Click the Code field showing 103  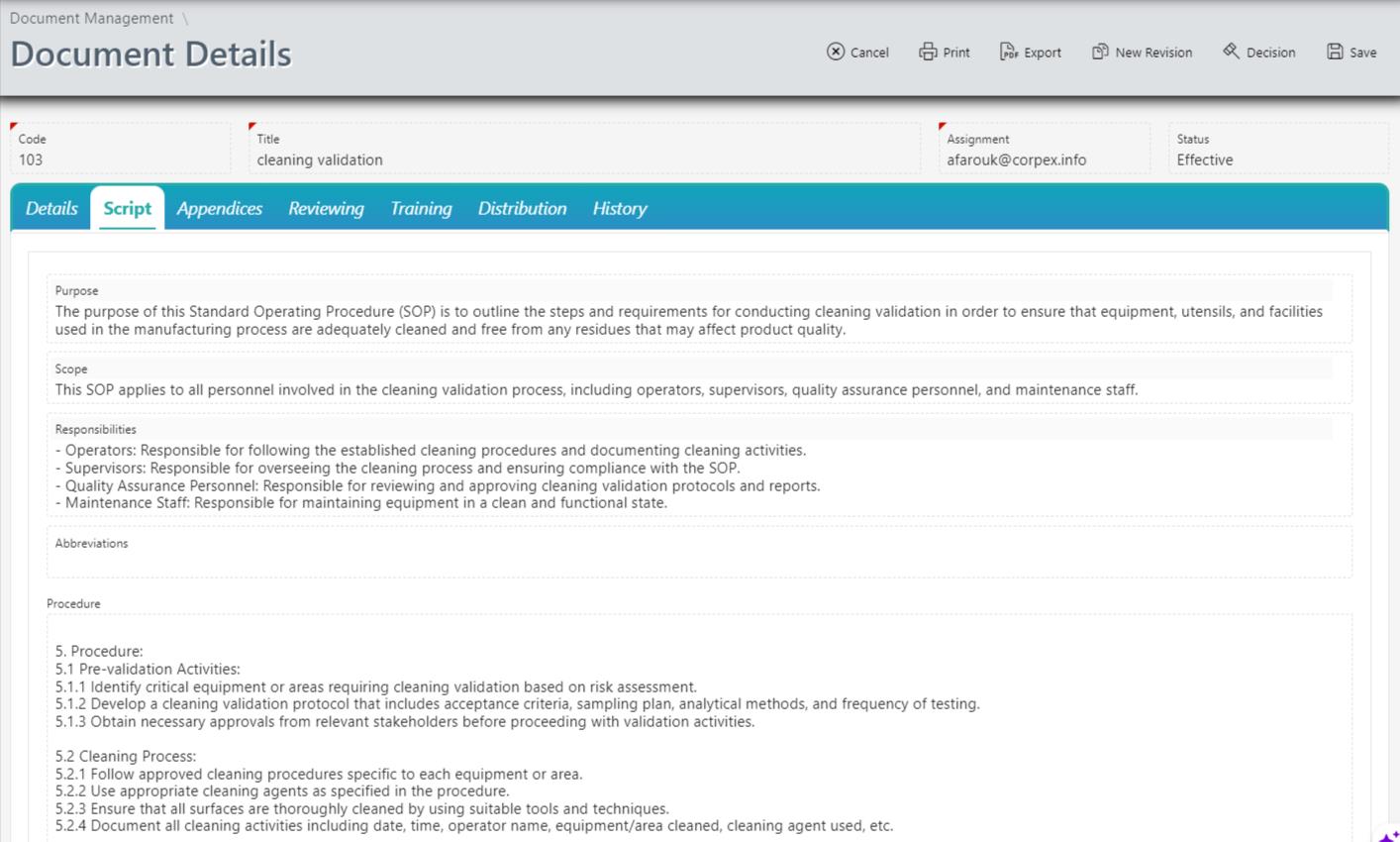[121, 150]
